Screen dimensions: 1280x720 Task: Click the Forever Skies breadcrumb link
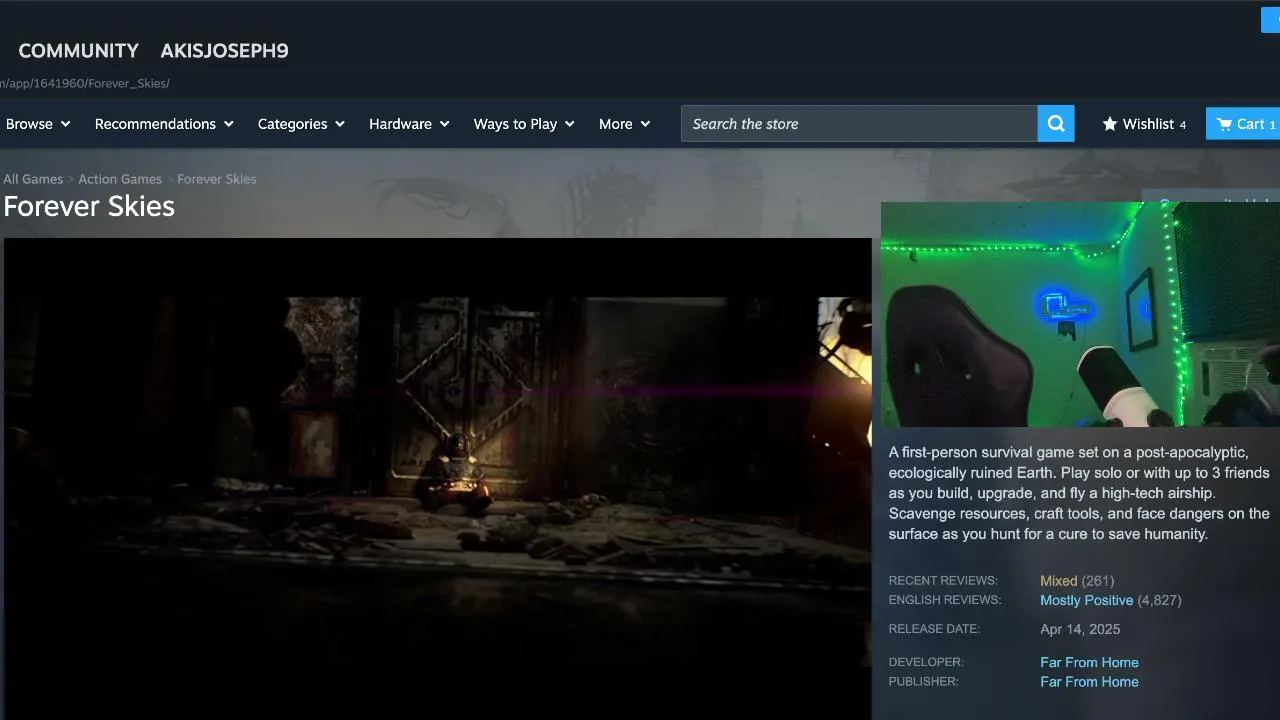217,179
